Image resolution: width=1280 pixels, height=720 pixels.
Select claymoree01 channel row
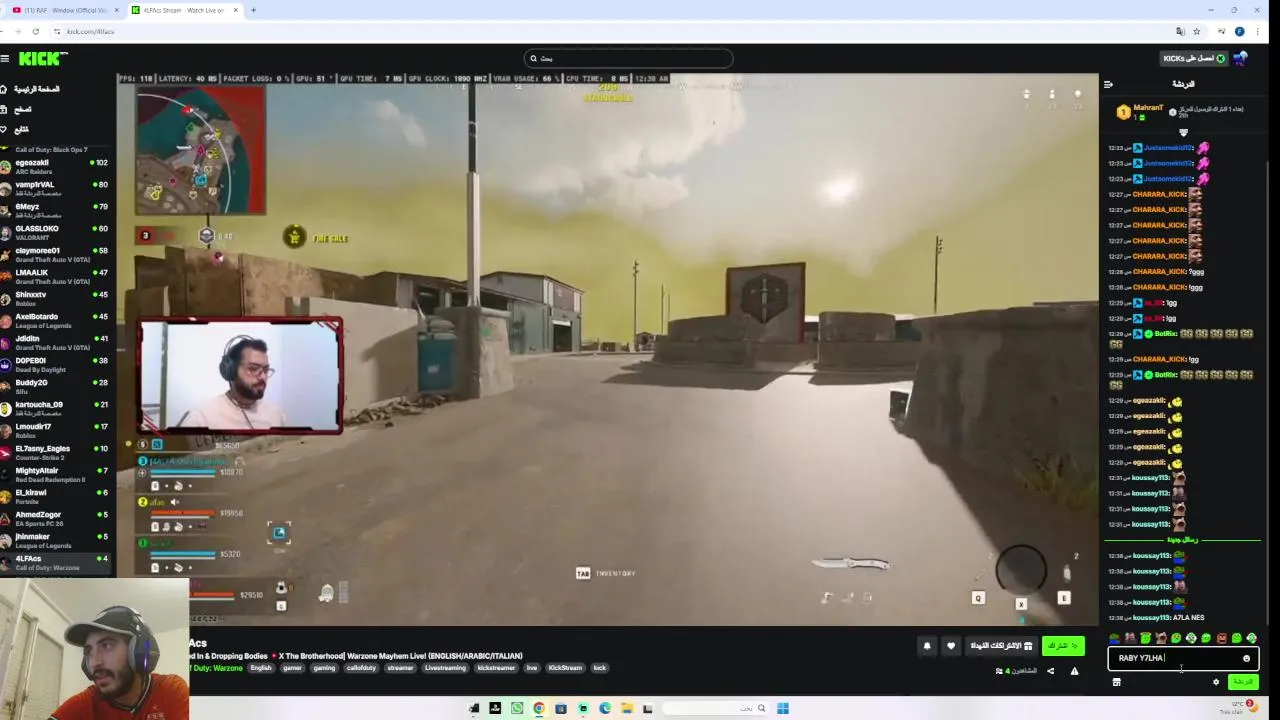(55, 255)
